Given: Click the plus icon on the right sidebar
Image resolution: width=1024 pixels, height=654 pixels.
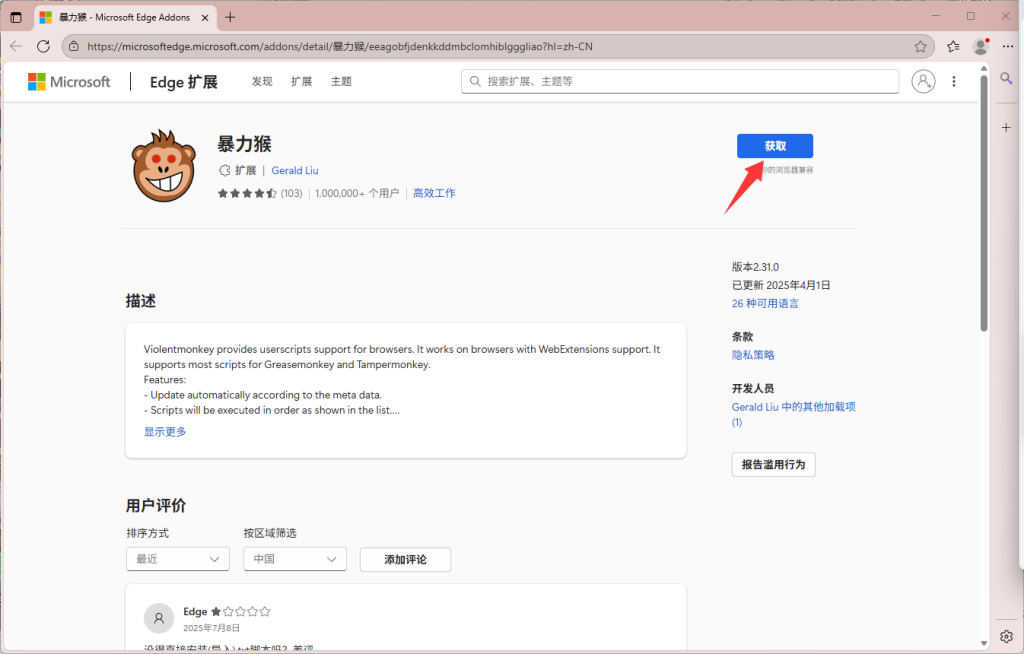Looking at the screenshot, I should click(x=1007, y=128).
